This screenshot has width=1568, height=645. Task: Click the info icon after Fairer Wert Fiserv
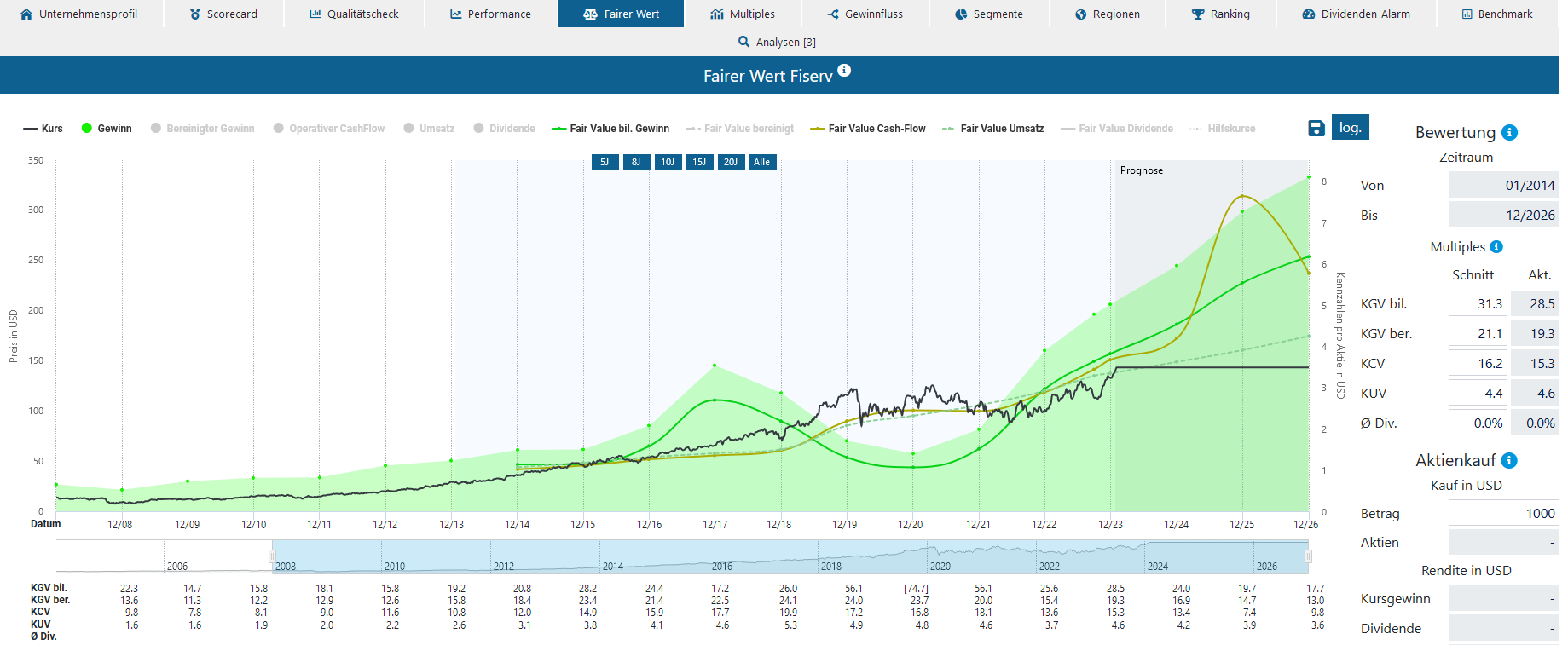pyautogui.click(x=844, y=71)
